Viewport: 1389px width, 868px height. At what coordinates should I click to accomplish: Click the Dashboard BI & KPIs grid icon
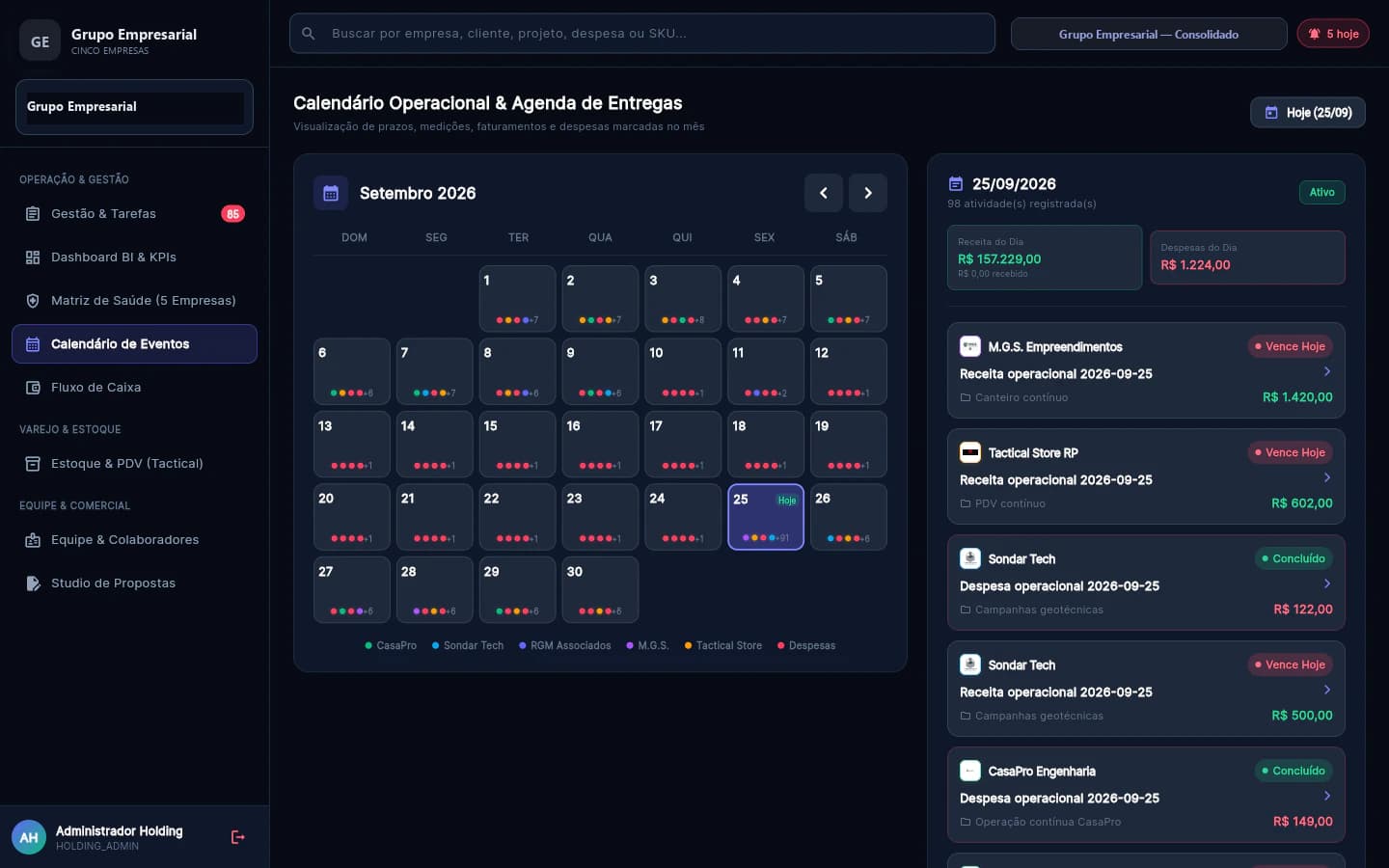[33, 258]
